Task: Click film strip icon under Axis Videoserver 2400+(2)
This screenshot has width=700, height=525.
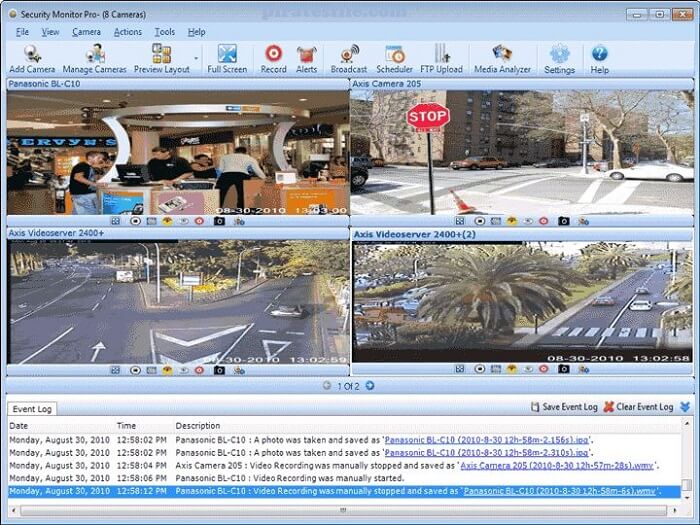Action: coord(496,369)
